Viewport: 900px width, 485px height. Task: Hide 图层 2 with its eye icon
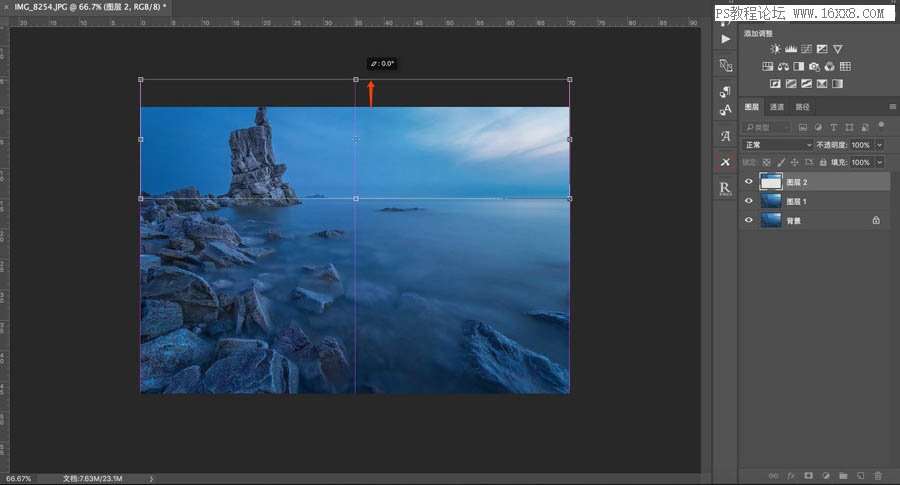[x=749, y=182]
